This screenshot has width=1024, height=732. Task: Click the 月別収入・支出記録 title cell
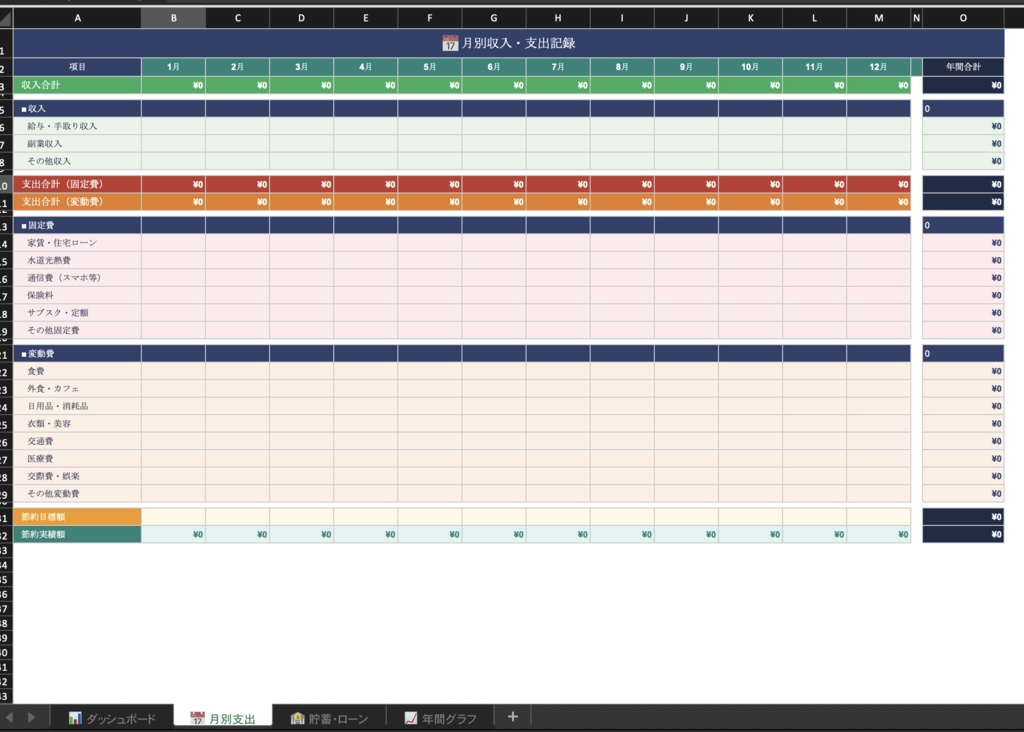tap(509, 43)
